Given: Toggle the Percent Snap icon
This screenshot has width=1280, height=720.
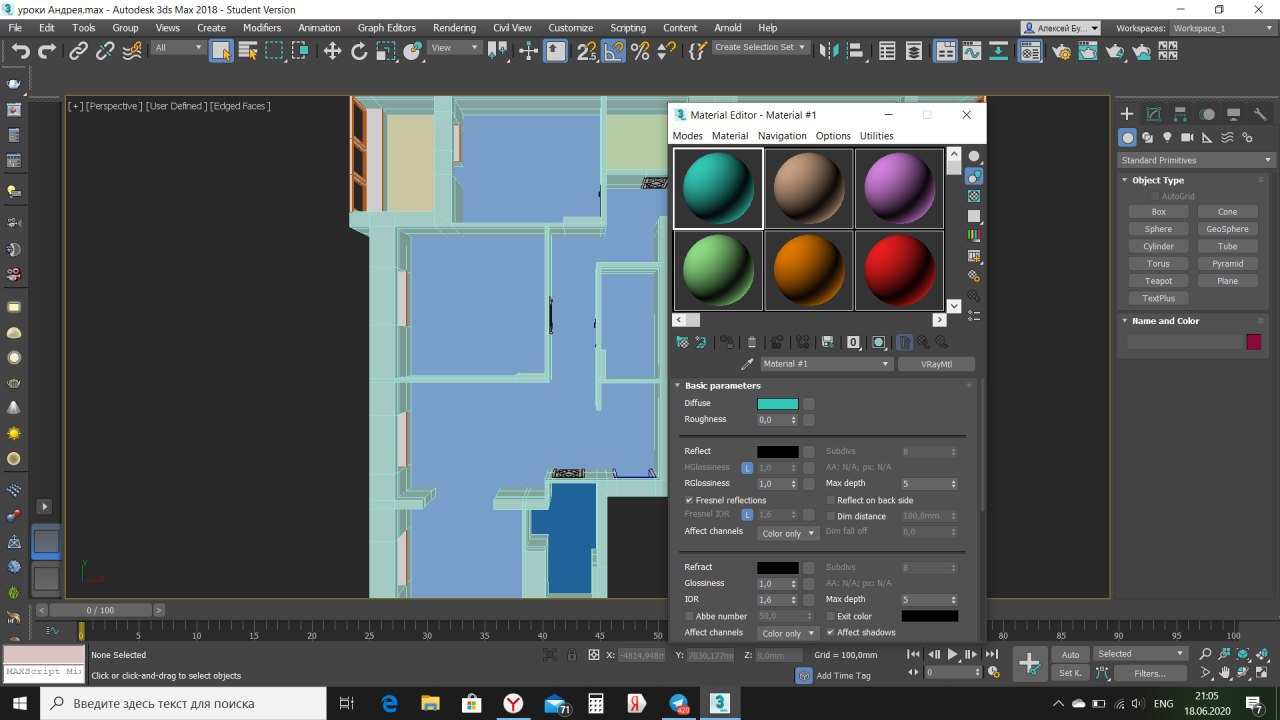Looking at the screenshot, I should (x=641, y=50).
